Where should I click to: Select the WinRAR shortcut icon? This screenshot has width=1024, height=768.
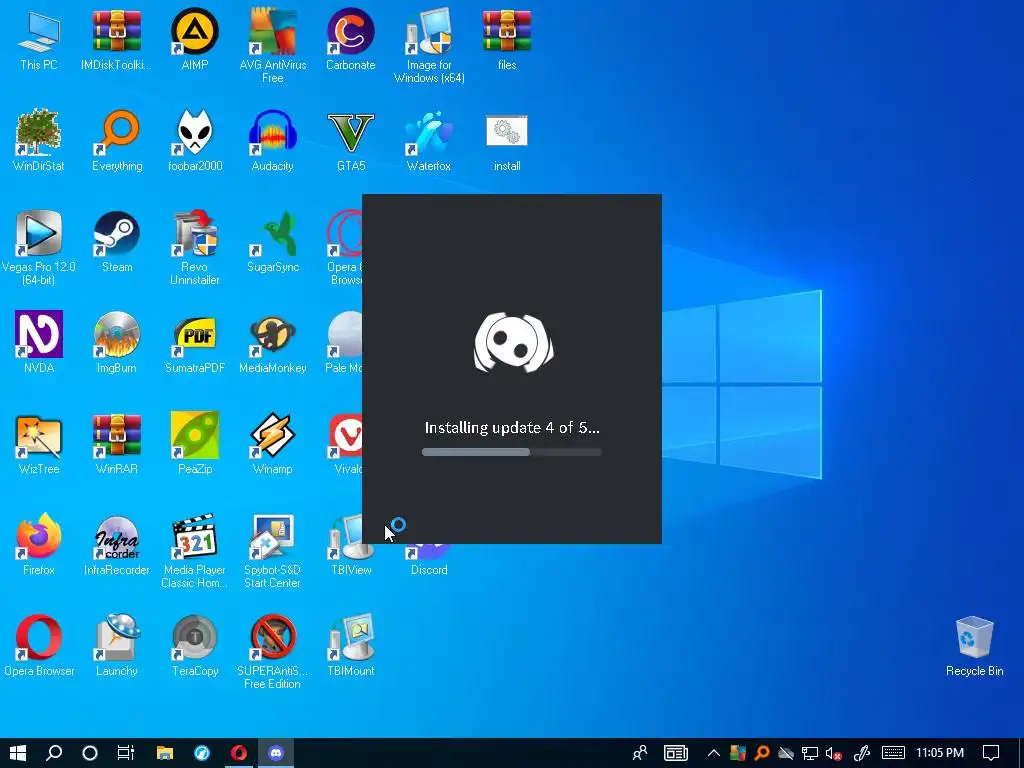coord(116,436)
